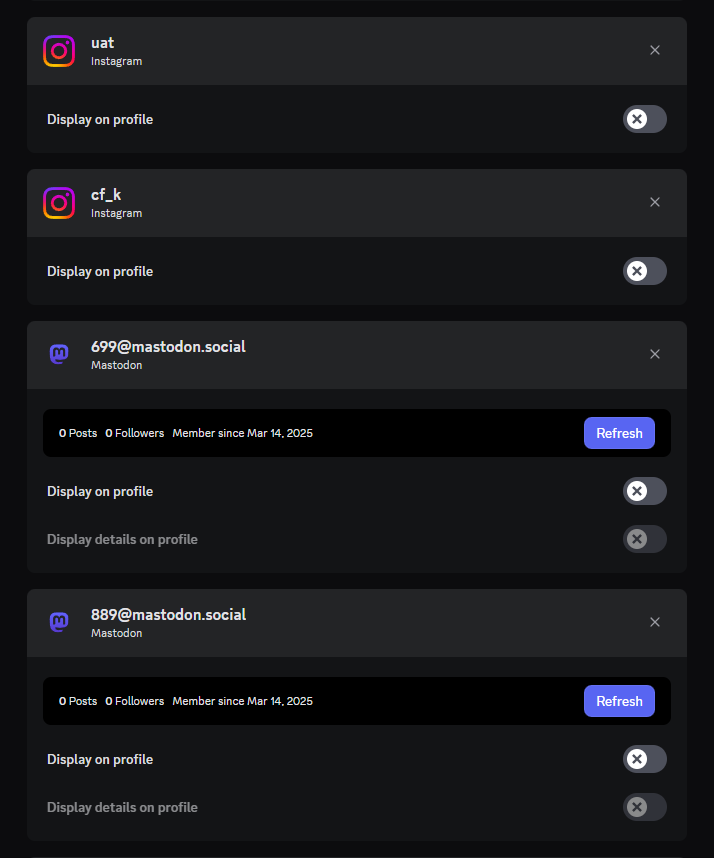
Task: Remove the cf_k Instagram connection
Action: pyautogui.click(x=655, y=202)
